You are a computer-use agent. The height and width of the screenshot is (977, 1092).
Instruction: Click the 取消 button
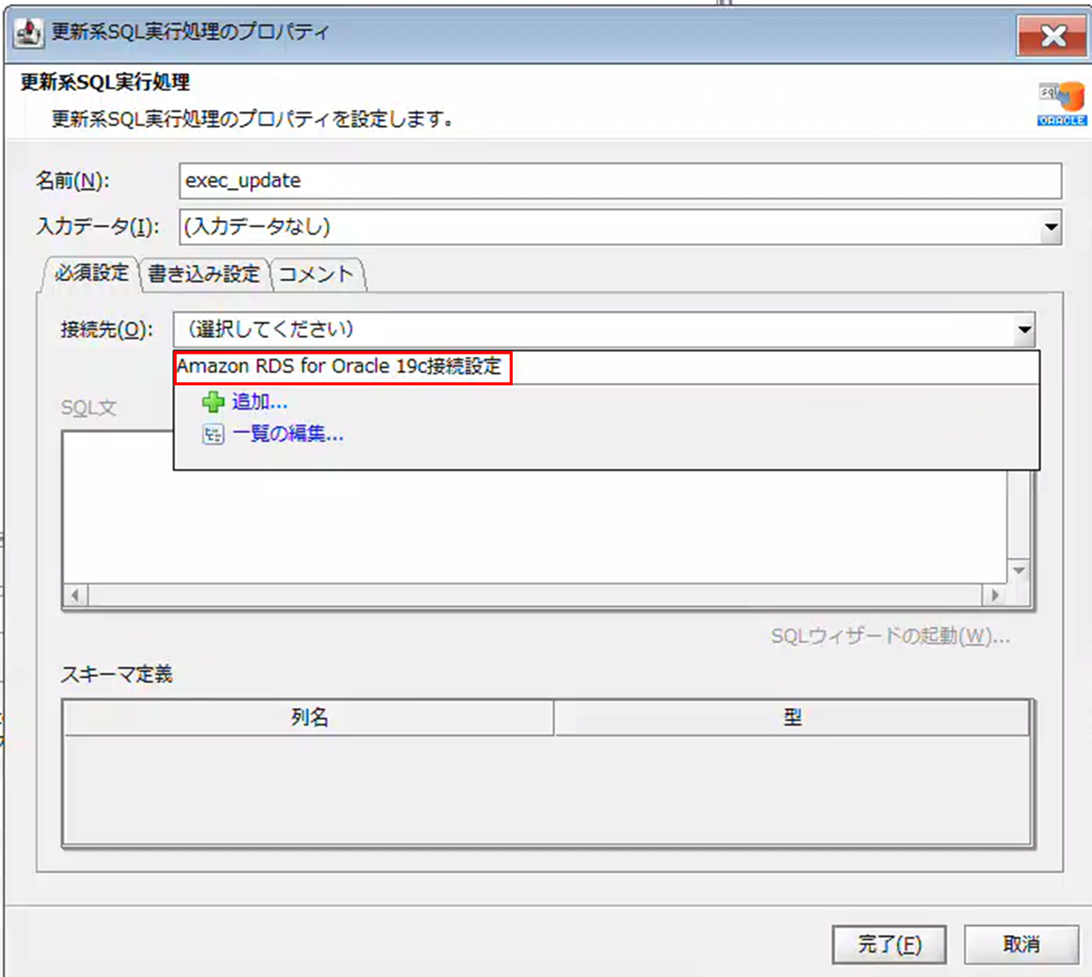coord(1021,944)
